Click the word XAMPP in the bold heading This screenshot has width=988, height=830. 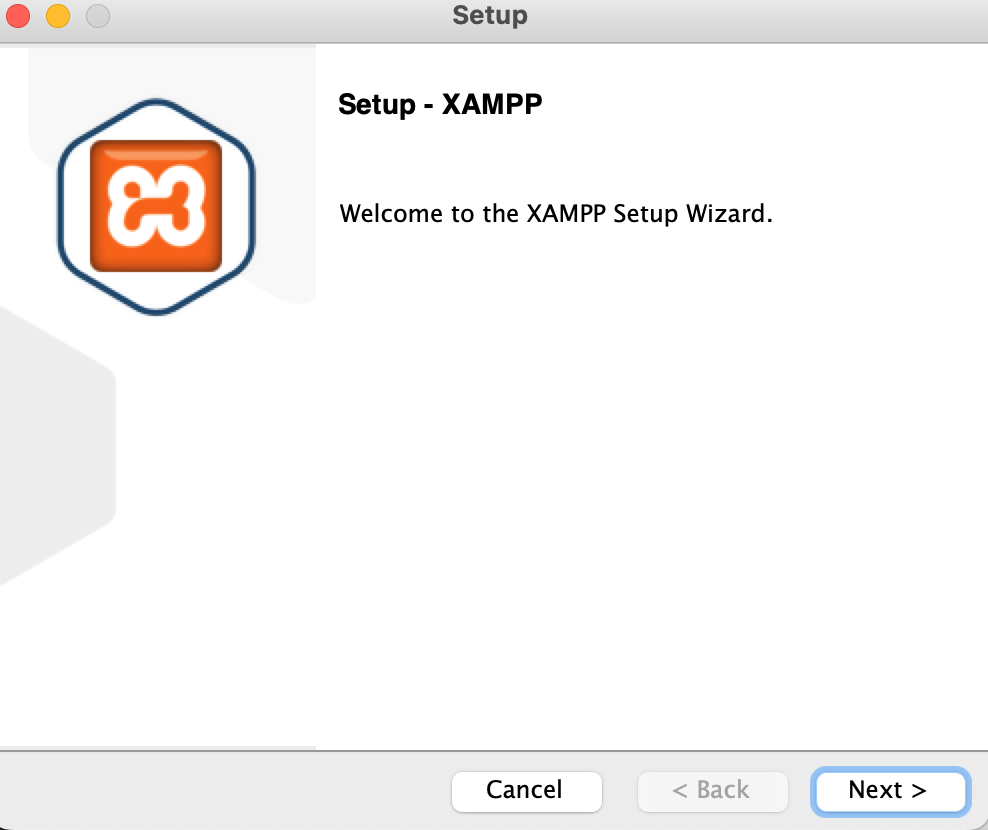(491, 103)
